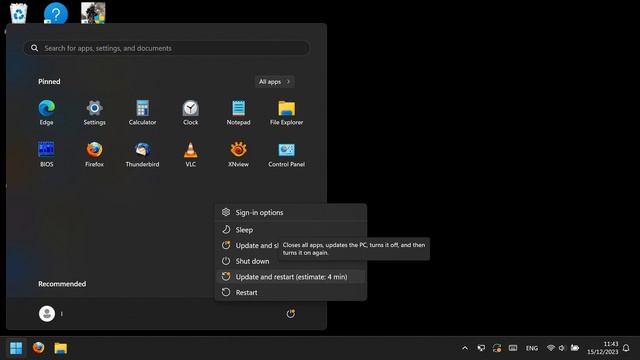Launch Calculator from Start menu
Viewport: 640px width, 360px height.
(x=142, y=112)
